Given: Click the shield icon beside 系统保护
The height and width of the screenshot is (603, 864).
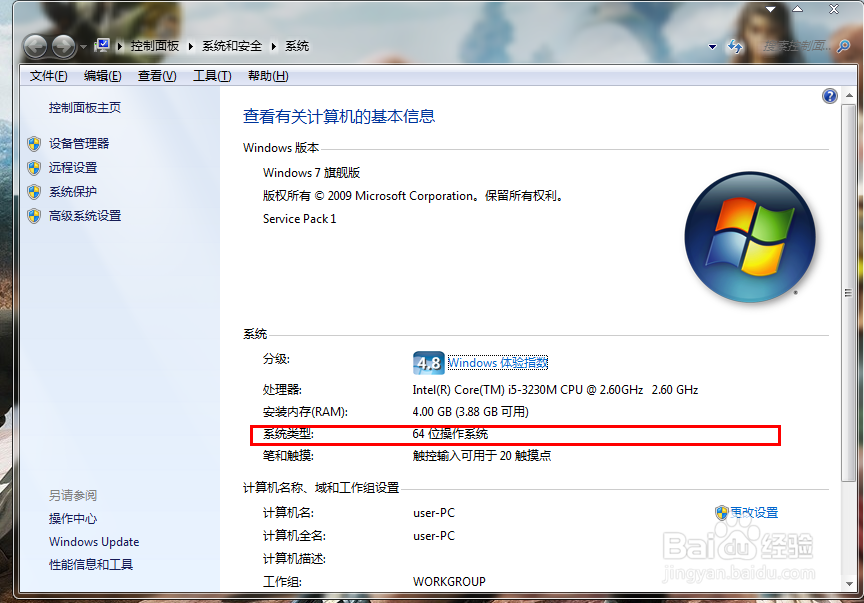Looking at the screenshot, I should click(34, 192).
